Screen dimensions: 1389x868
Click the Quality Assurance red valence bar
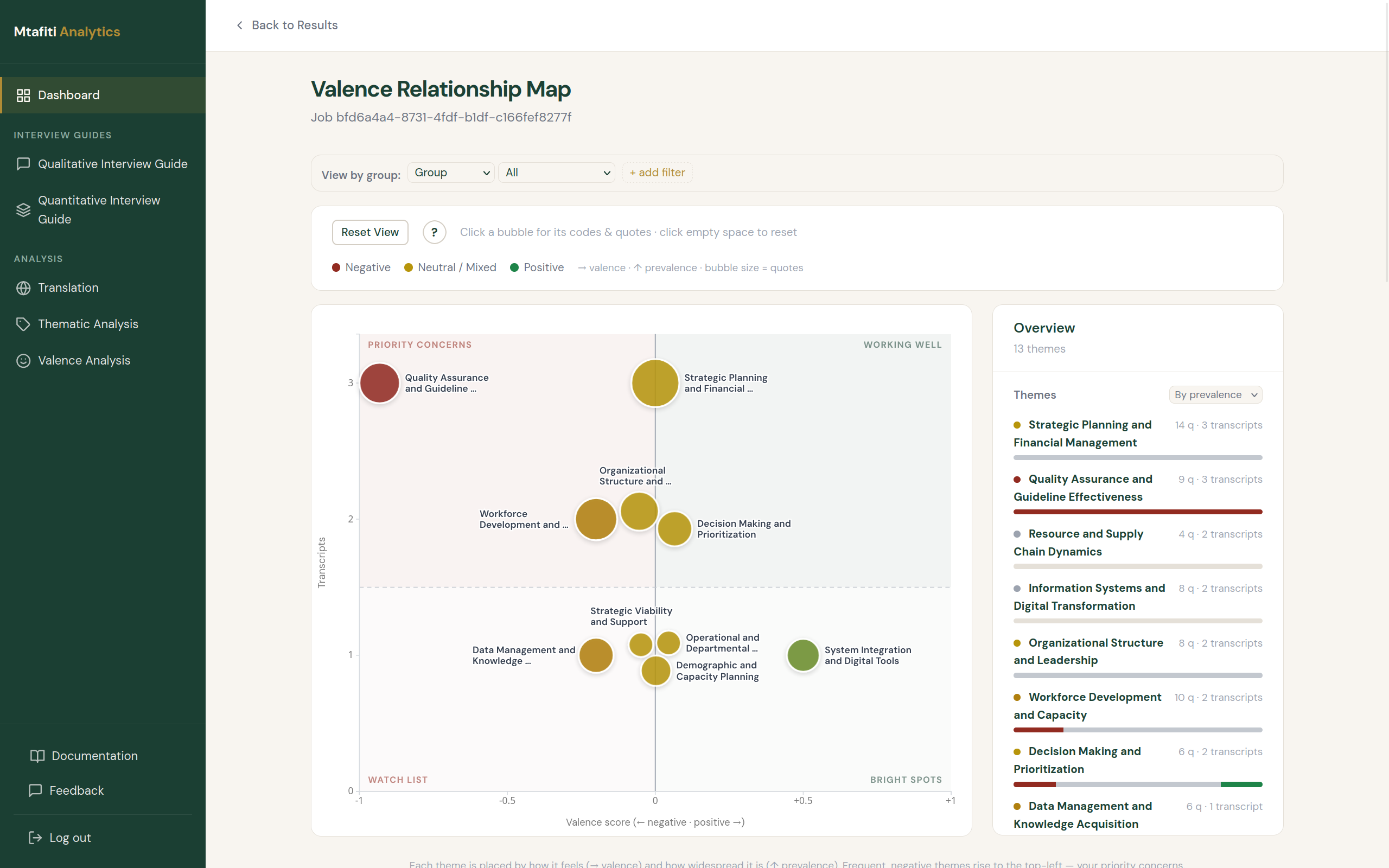coord(1138,512)
